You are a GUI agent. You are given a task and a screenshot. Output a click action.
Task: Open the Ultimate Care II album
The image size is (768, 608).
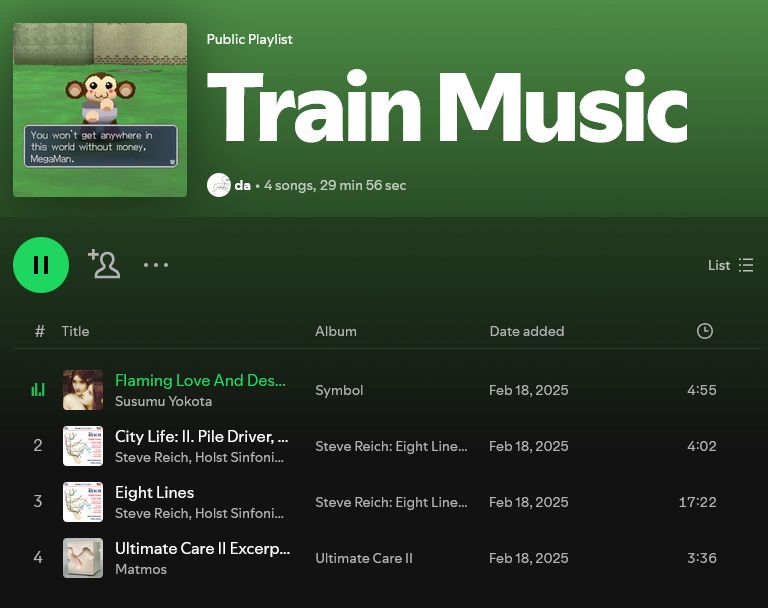[364, 559]
